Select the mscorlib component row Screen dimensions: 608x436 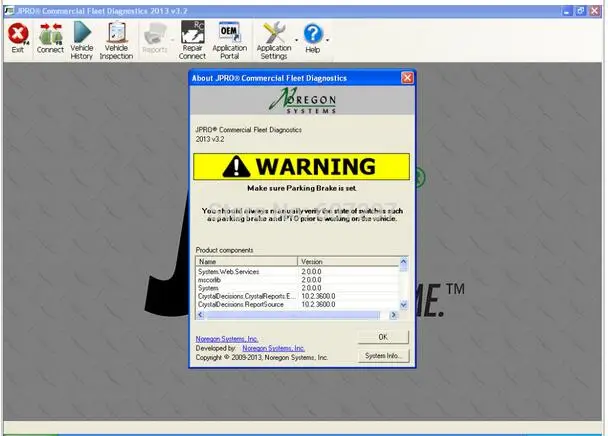coord(297,280)
